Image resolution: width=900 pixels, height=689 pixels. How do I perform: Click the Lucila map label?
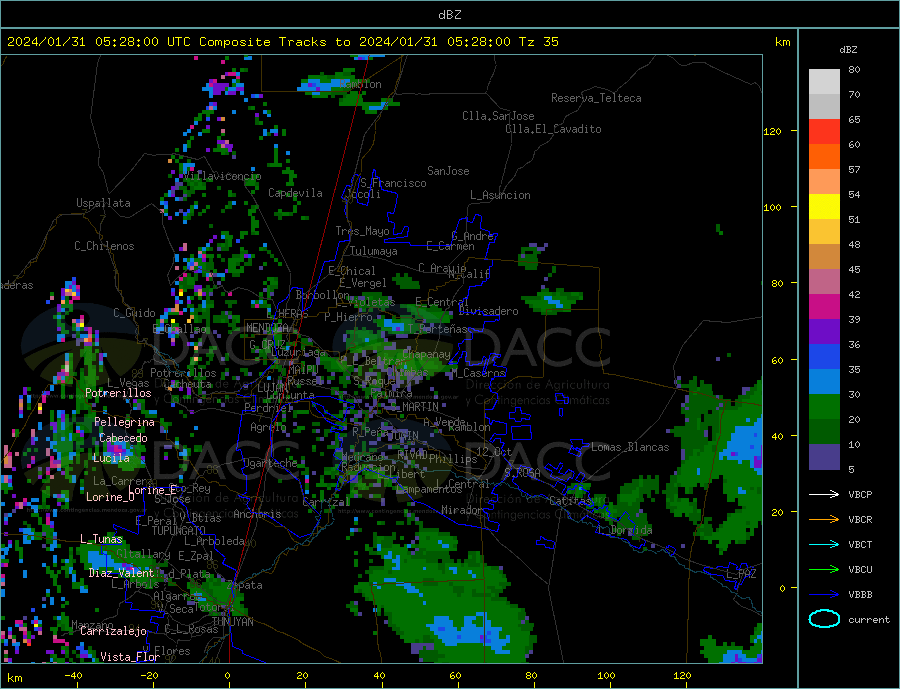tap(111, 458)
